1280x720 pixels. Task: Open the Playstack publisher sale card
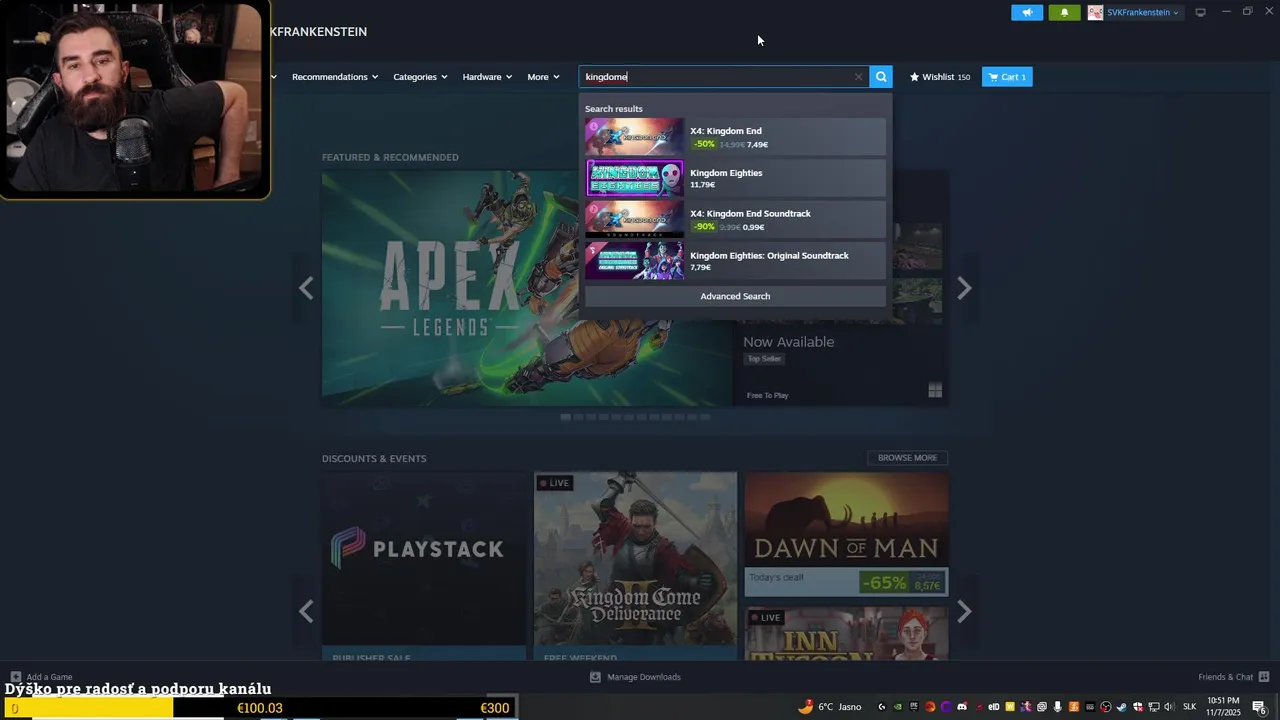click(x=424, y=566)
